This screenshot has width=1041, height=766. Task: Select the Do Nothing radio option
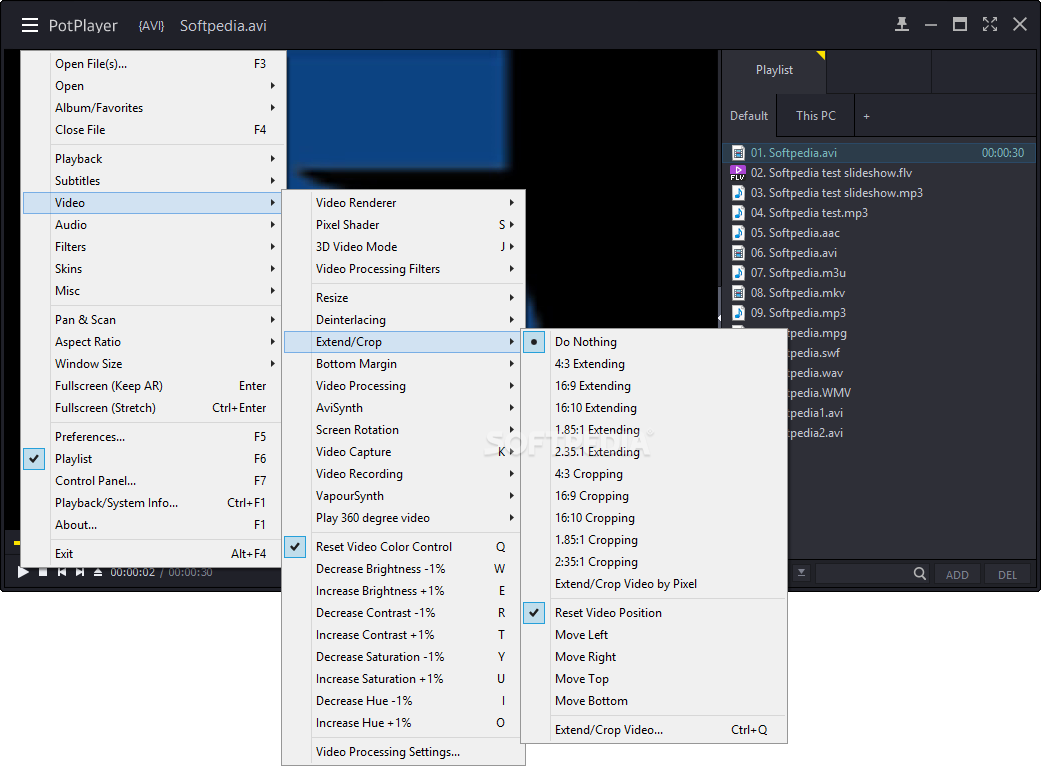pyautogui.click(x=534, y=342)
